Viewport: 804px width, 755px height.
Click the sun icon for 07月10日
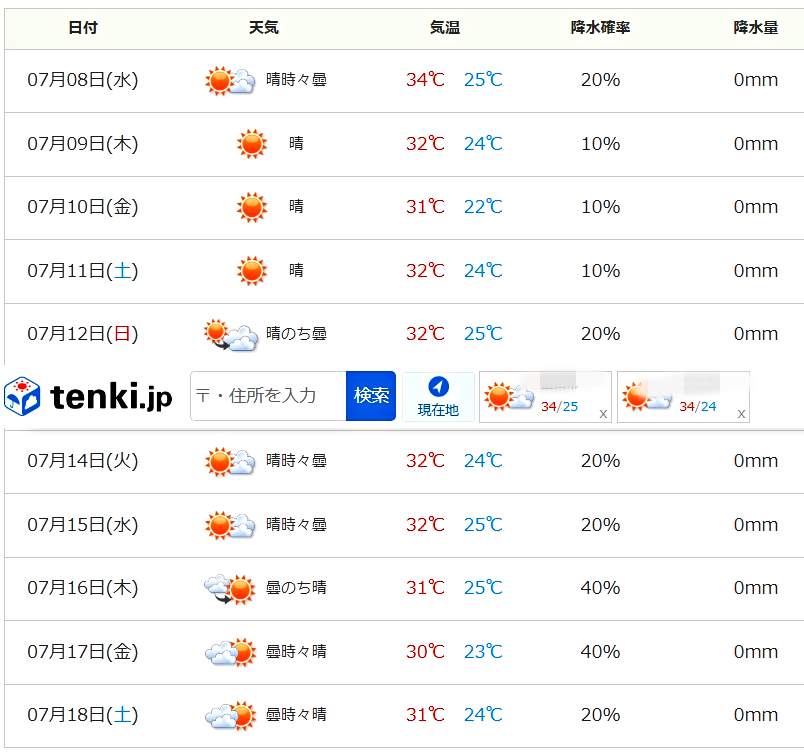pyautogui.click(x=252, y=207)
